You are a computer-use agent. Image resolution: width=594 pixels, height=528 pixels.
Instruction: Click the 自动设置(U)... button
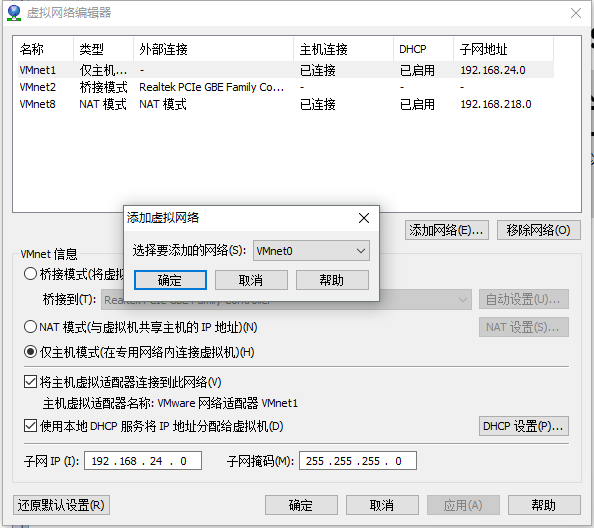coord(524,300)
